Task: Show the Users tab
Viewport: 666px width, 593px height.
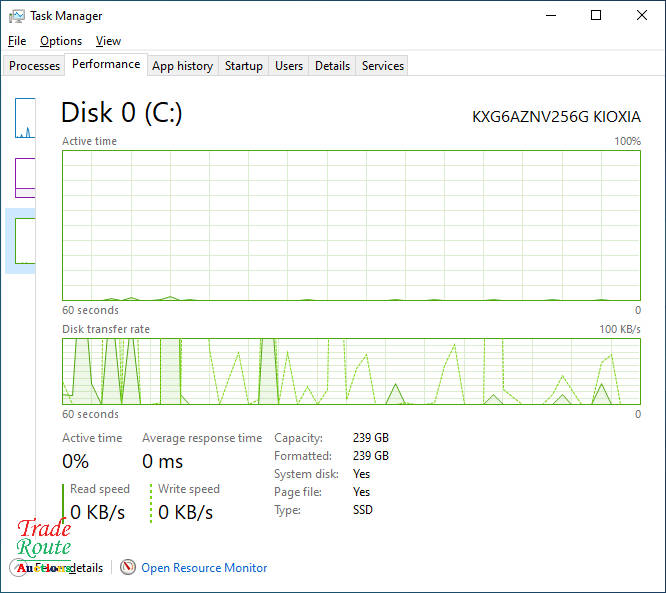Action: pos(289,66)
